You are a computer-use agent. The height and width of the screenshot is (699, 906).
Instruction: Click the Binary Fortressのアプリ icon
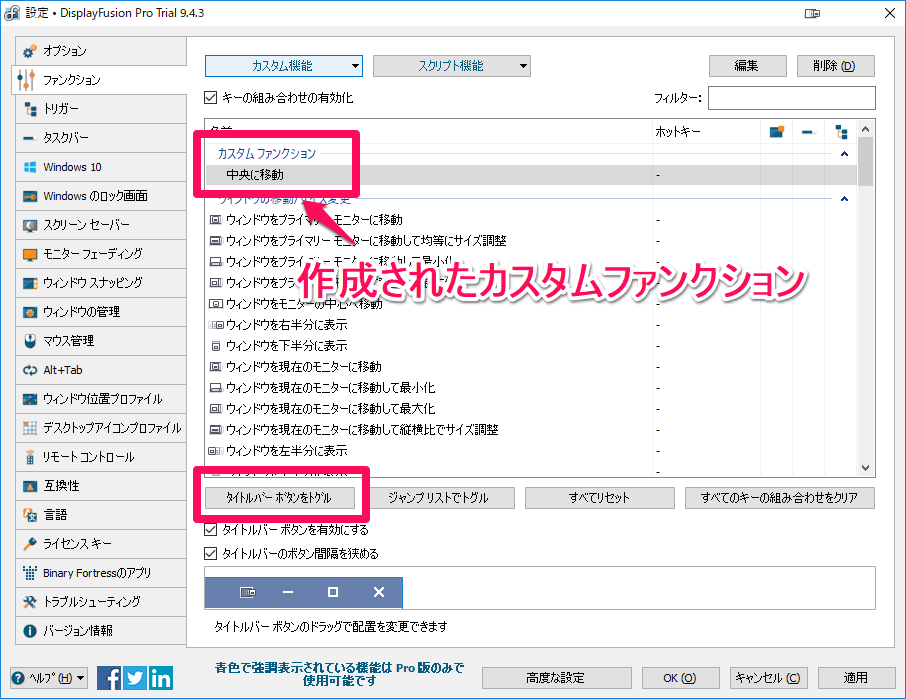(30, 573)
